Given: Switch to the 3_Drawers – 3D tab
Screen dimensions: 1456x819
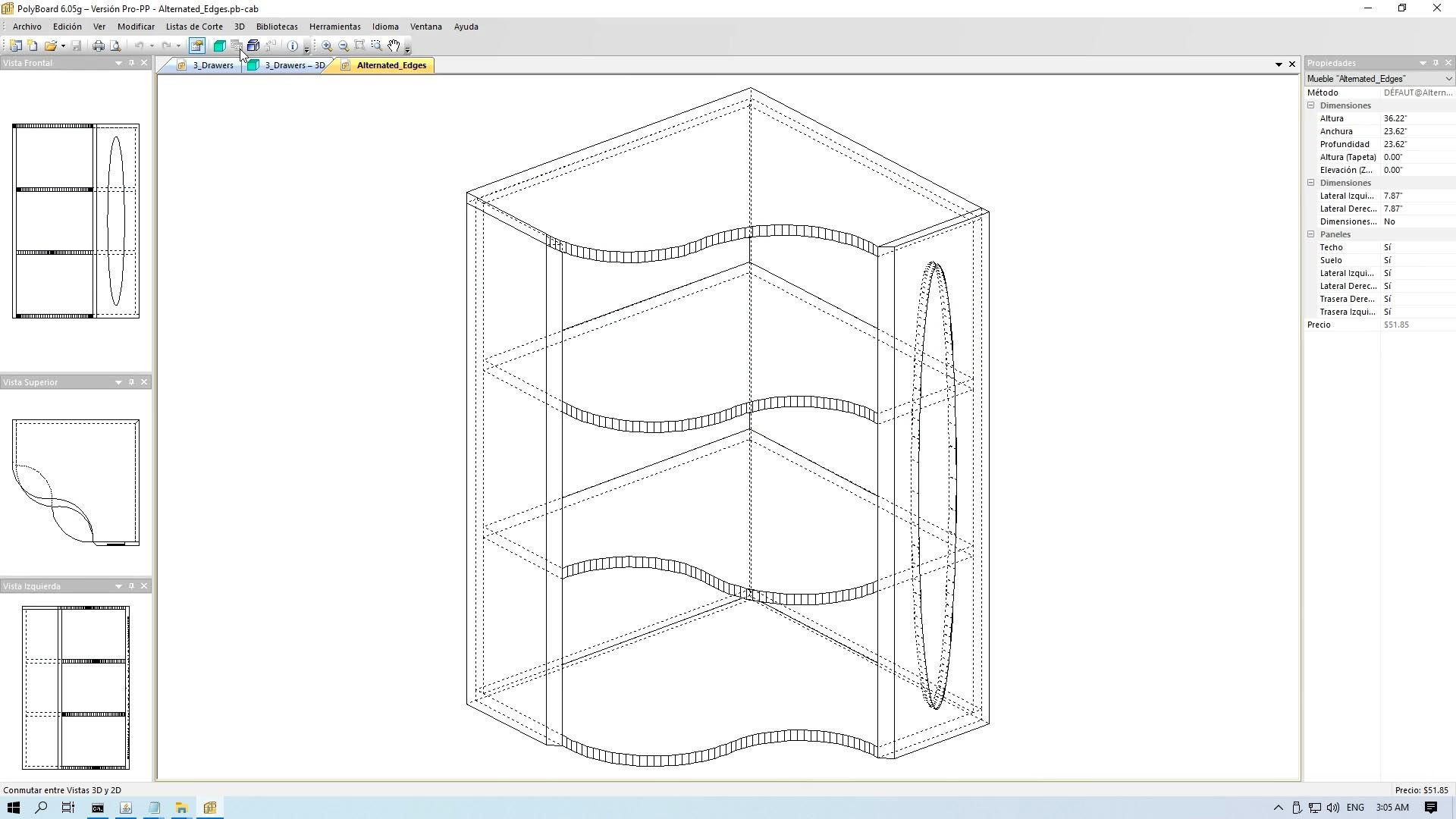Looking at the screenshot, I should click(293, 65).
